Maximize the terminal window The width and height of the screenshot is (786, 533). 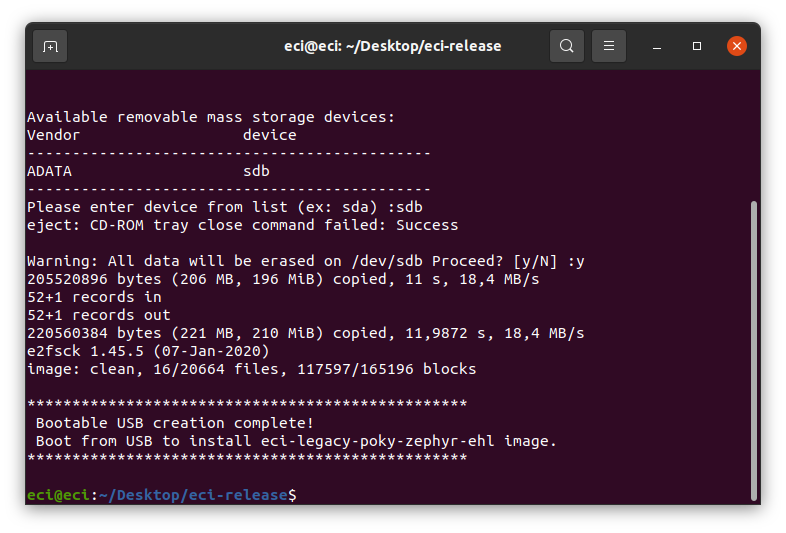click(x=697, y=46)
